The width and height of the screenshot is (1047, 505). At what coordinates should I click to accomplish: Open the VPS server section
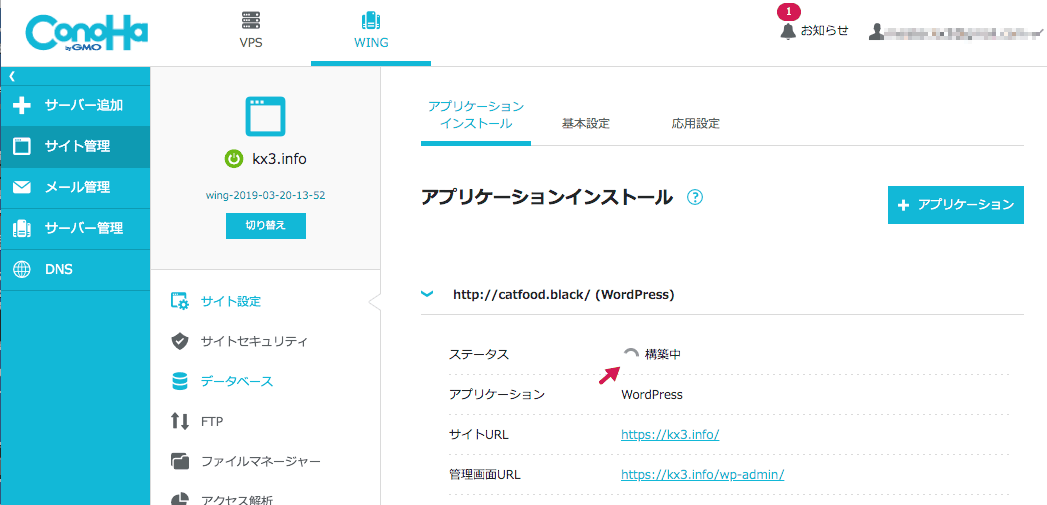point(250,31)
